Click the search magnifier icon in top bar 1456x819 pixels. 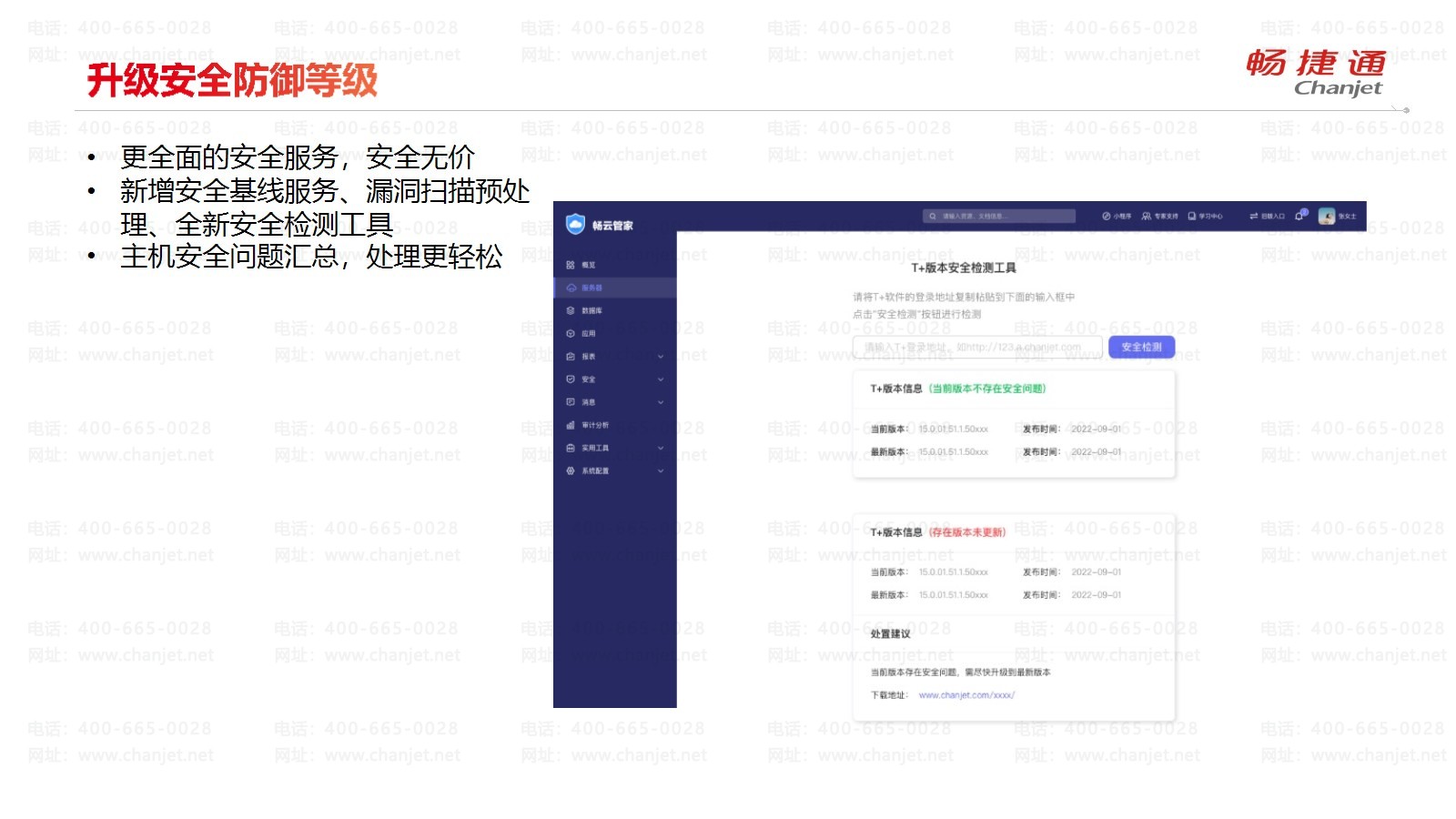point(933,217)
